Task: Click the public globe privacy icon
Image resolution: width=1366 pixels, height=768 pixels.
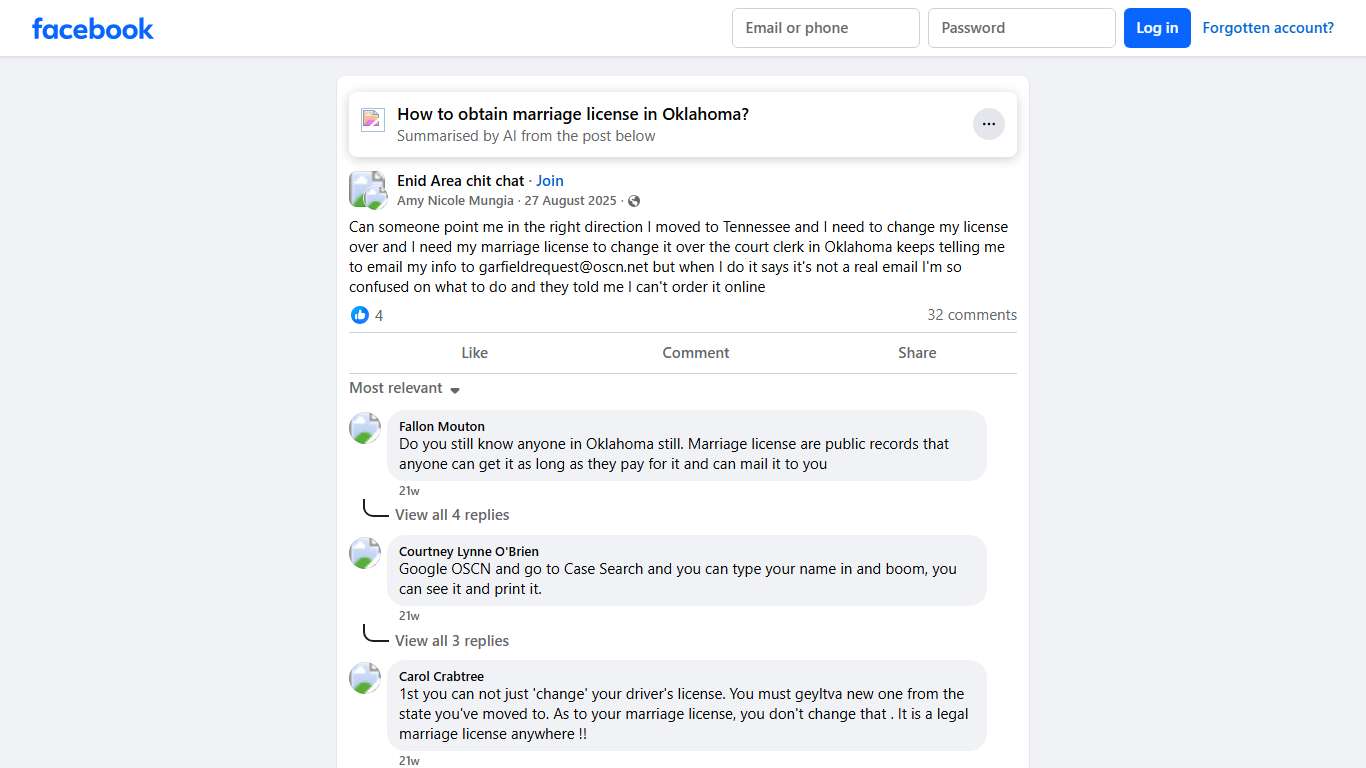Action: pyautogui.click(x=634, y=201)
